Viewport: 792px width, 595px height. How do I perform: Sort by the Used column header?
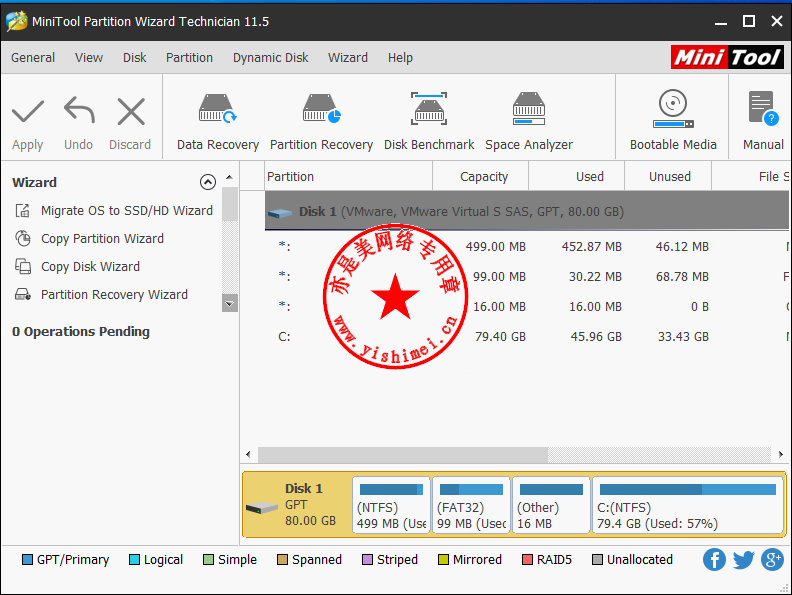576,176
